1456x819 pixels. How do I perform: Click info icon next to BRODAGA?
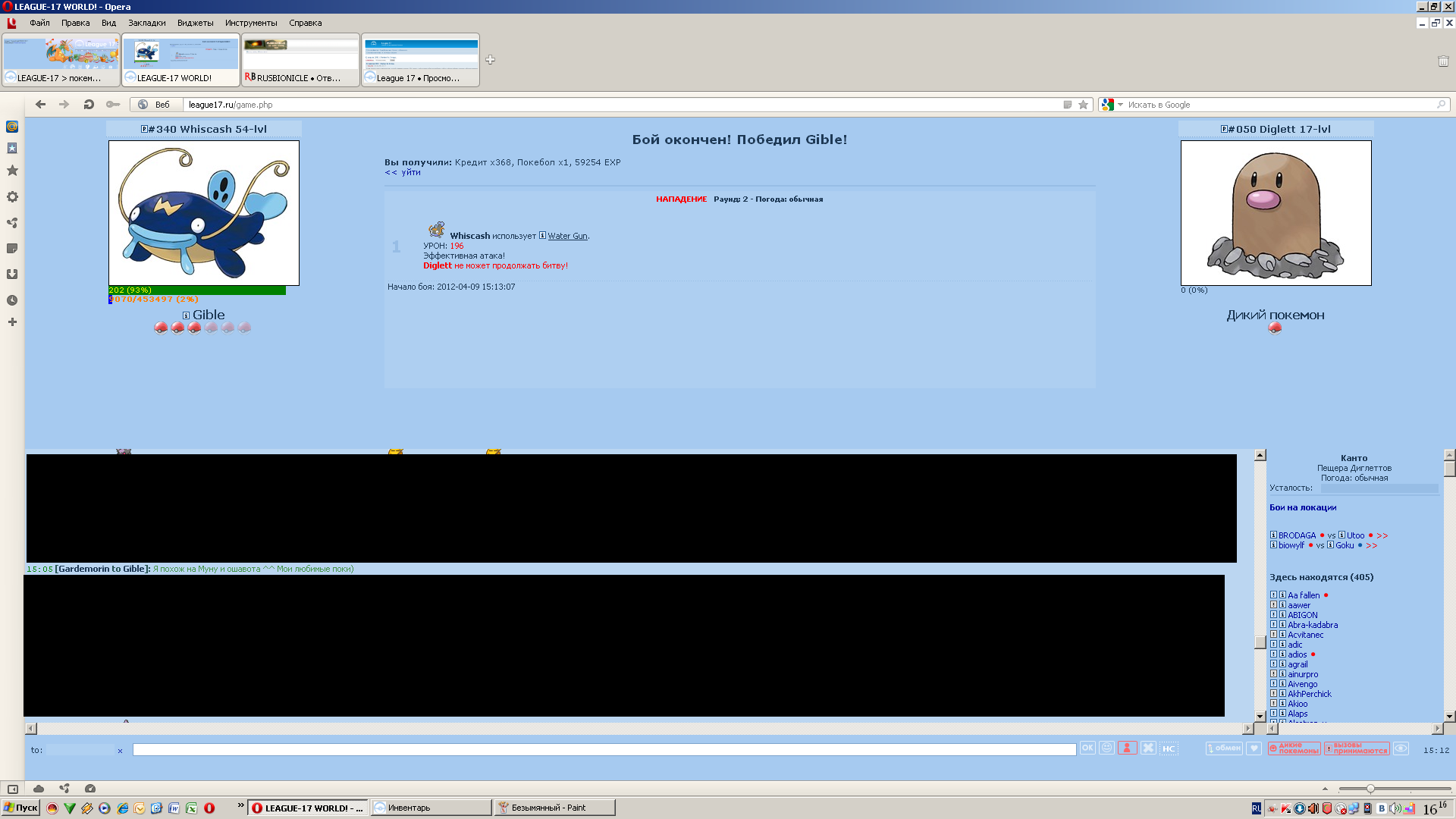tap(1274, 535)
